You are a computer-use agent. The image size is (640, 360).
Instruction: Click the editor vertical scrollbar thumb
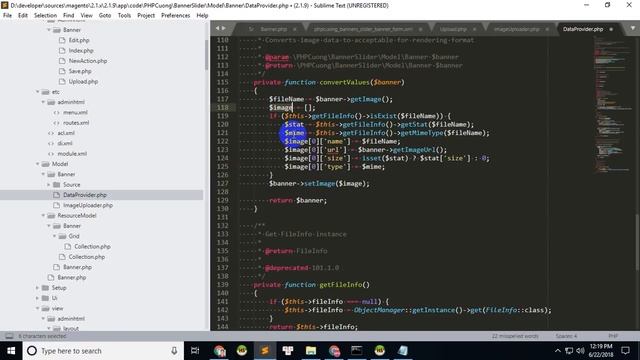click(637, 242)
